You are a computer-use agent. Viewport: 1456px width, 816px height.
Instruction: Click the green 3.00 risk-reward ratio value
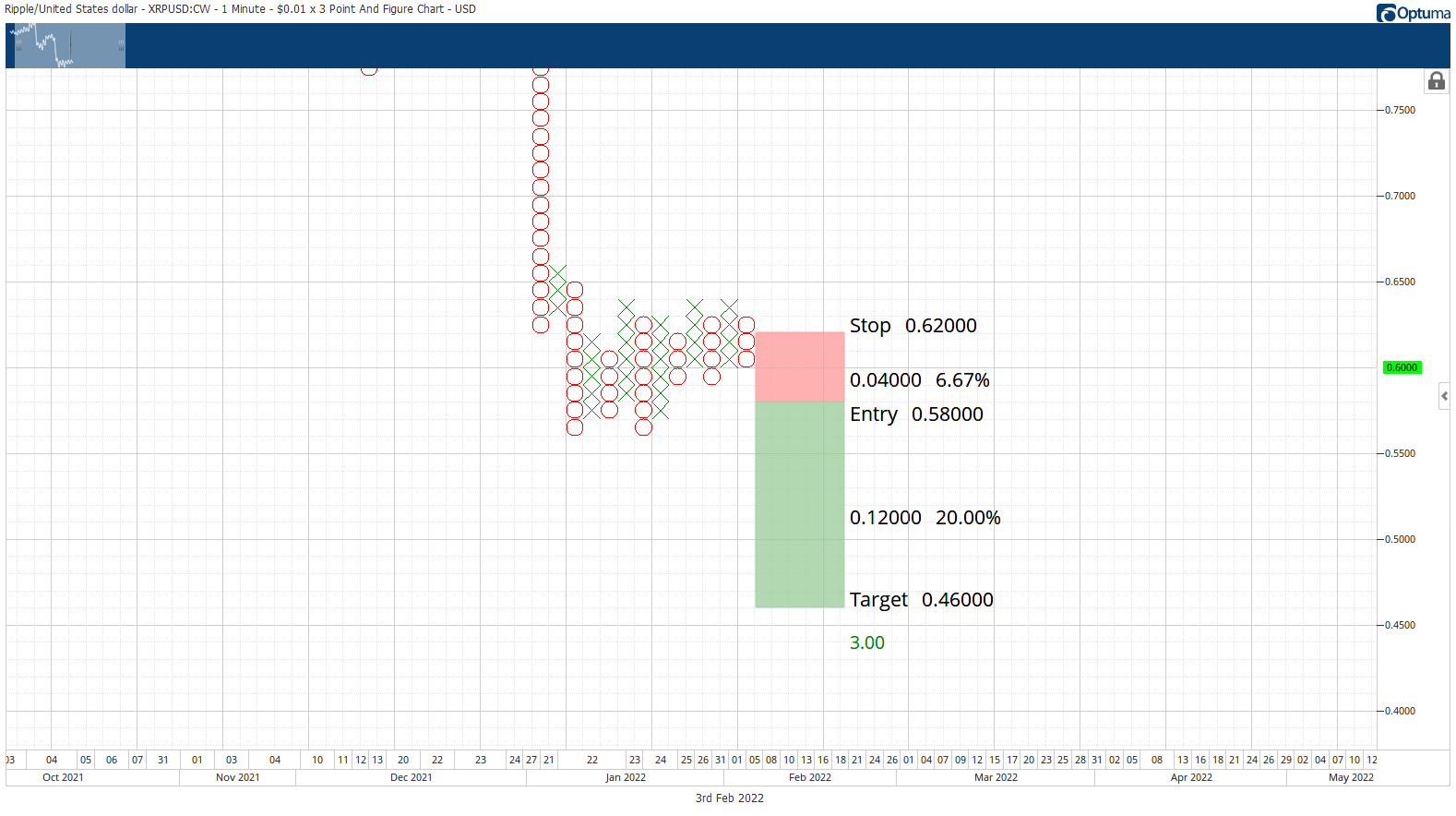tap(866, 642)
